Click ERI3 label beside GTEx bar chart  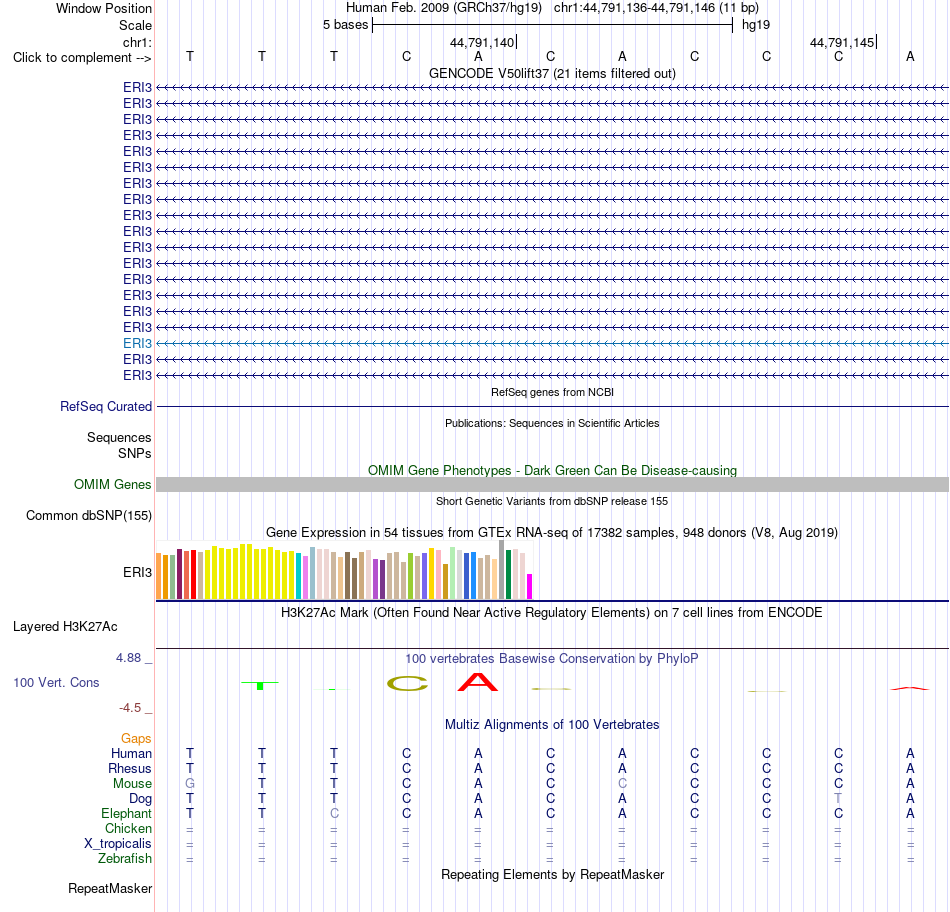(x=138, y=572)
